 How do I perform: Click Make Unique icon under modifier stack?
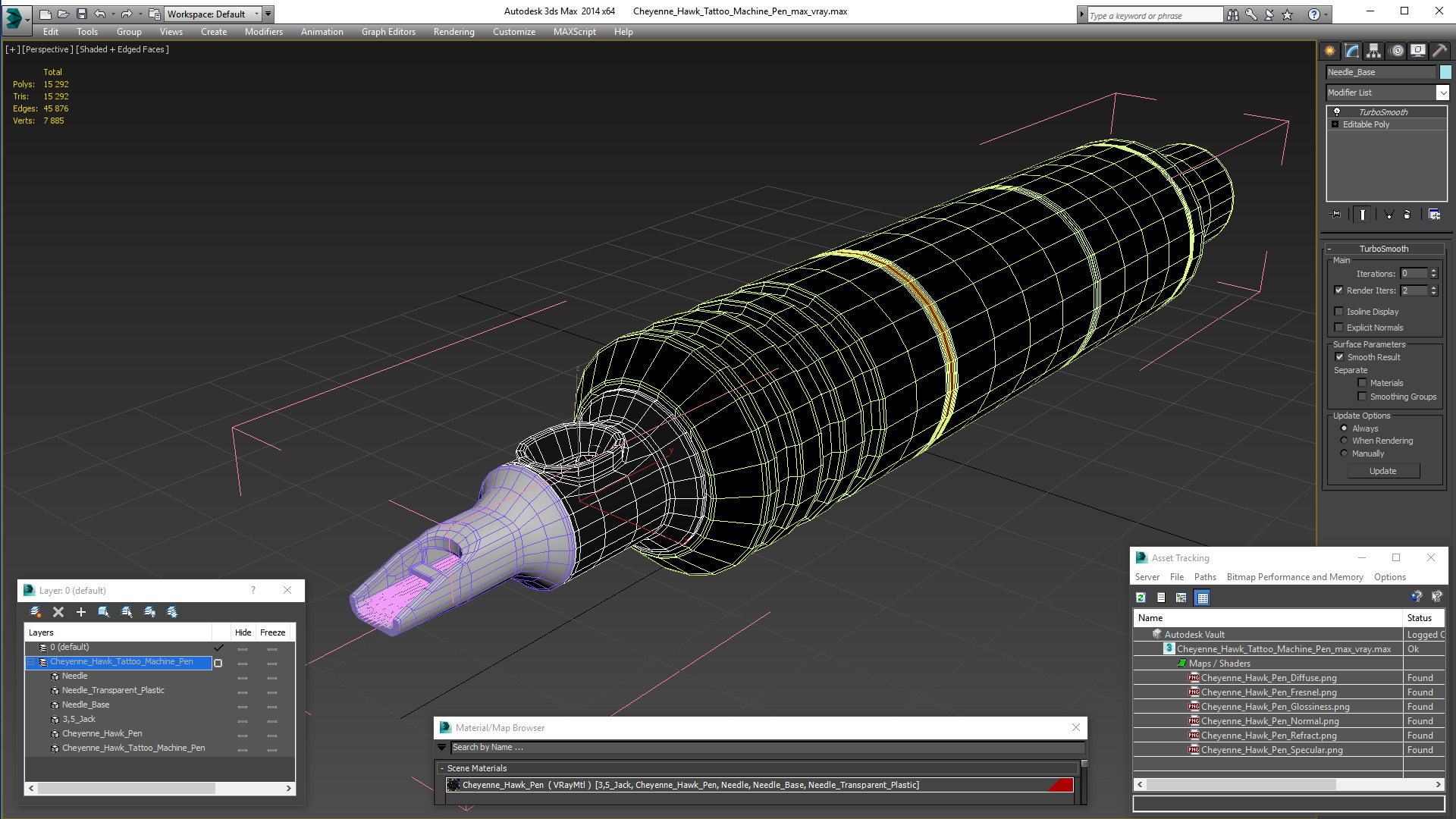pos(1389,215)
